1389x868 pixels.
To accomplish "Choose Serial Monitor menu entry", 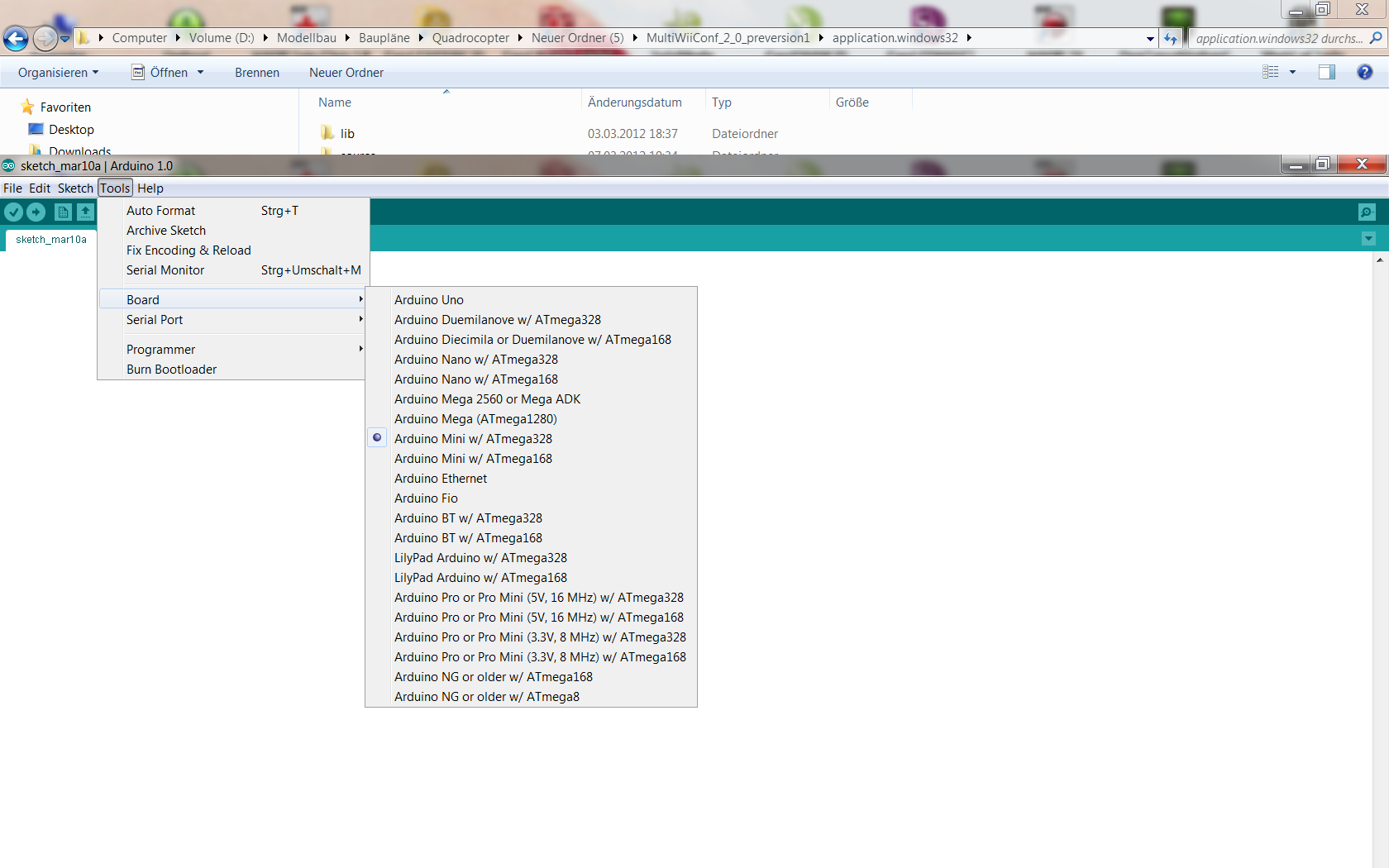I will pyautogui.click(x=231, y=270).
